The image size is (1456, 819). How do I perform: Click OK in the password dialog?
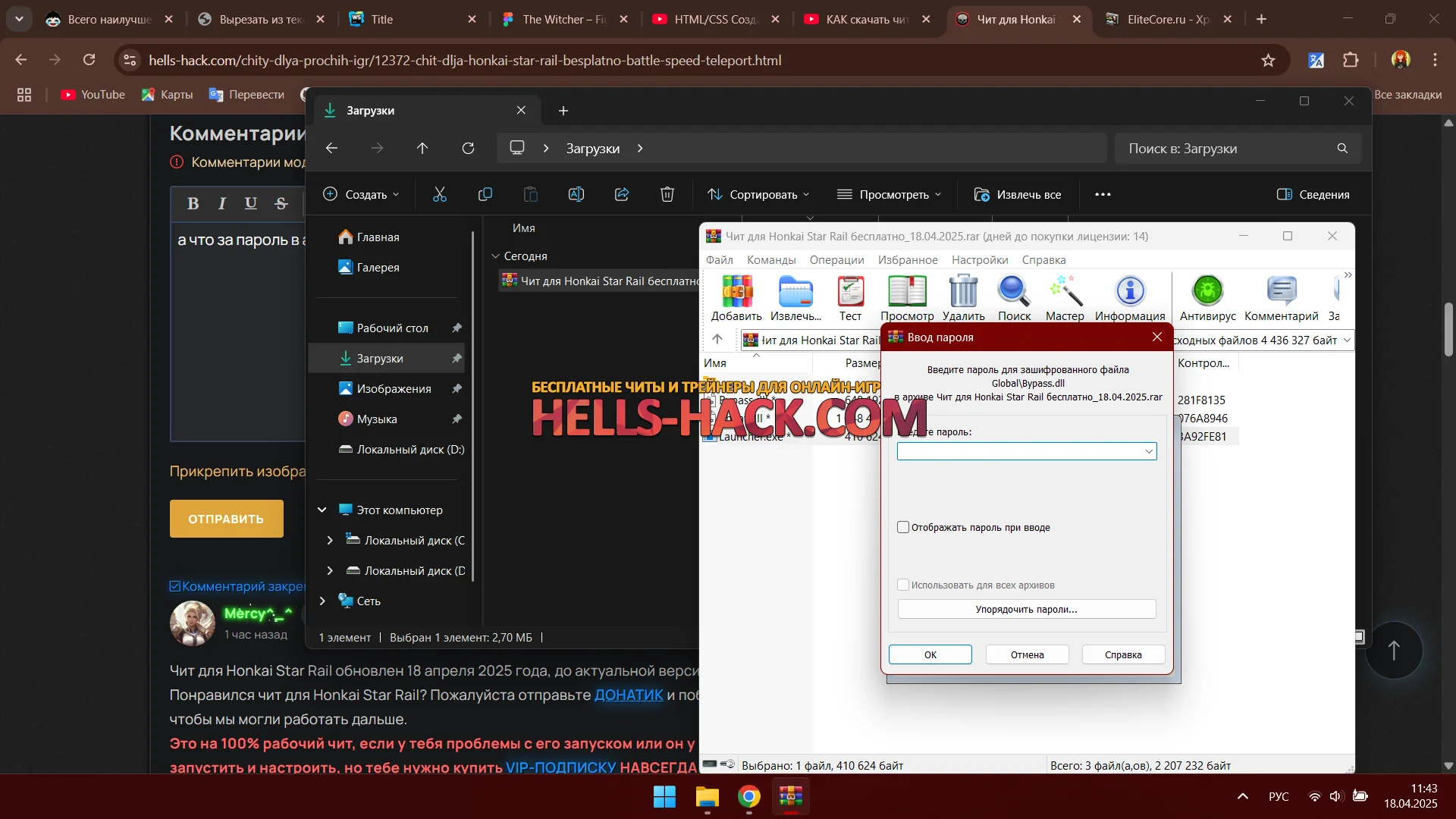[x=930, y=654]
